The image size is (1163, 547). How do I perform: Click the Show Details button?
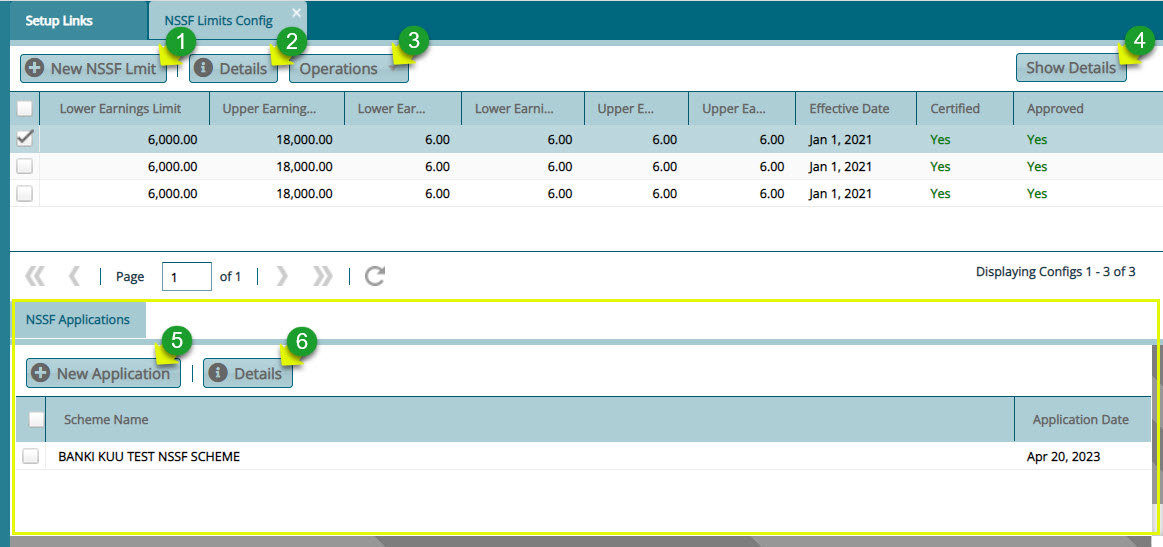click(x=1071, y=68)
